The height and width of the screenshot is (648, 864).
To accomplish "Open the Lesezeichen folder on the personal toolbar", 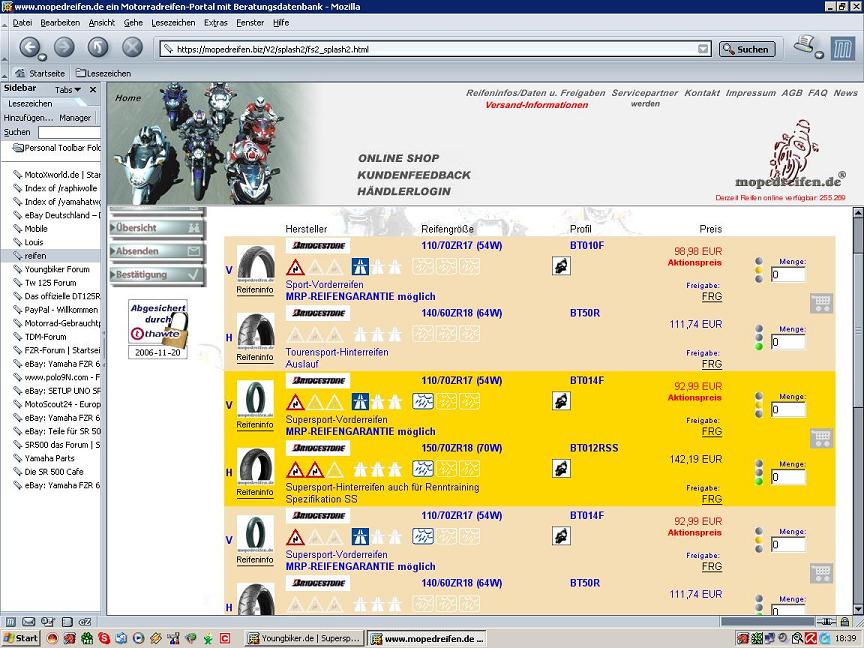I will (104, 73).
